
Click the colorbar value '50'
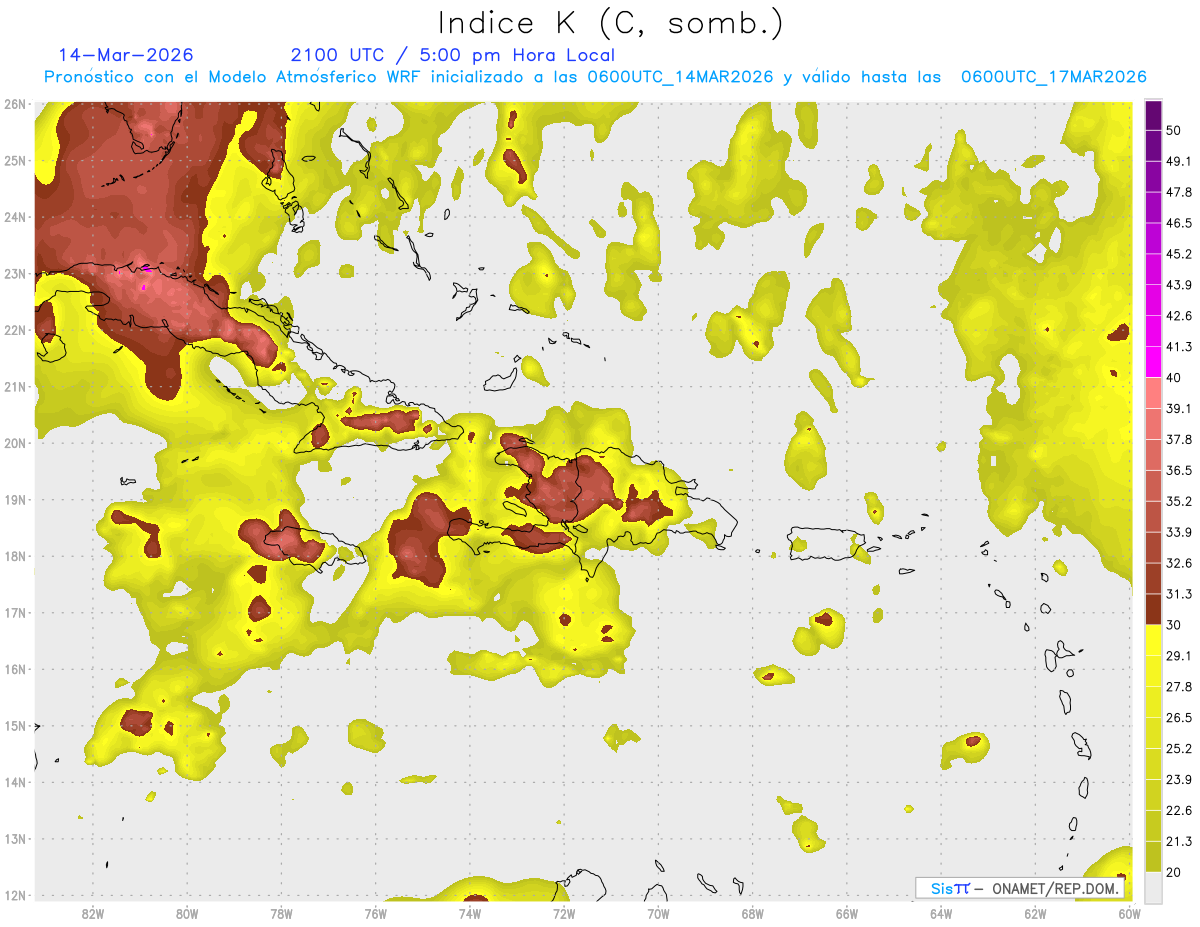[x=1174, y=130]
